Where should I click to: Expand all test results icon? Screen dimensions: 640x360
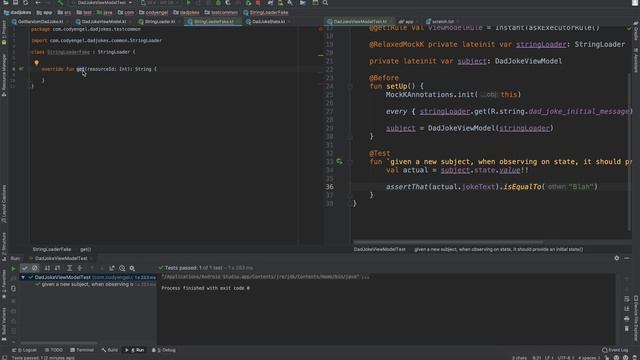click(69, 268)
